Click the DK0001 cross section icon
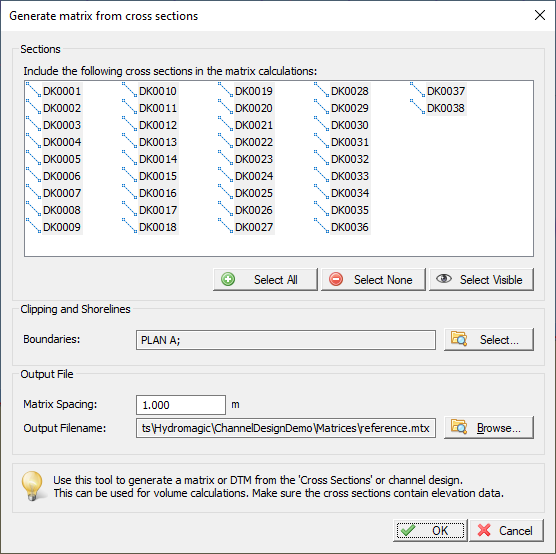Screen dimensions: 556x554 pos(34,90)
